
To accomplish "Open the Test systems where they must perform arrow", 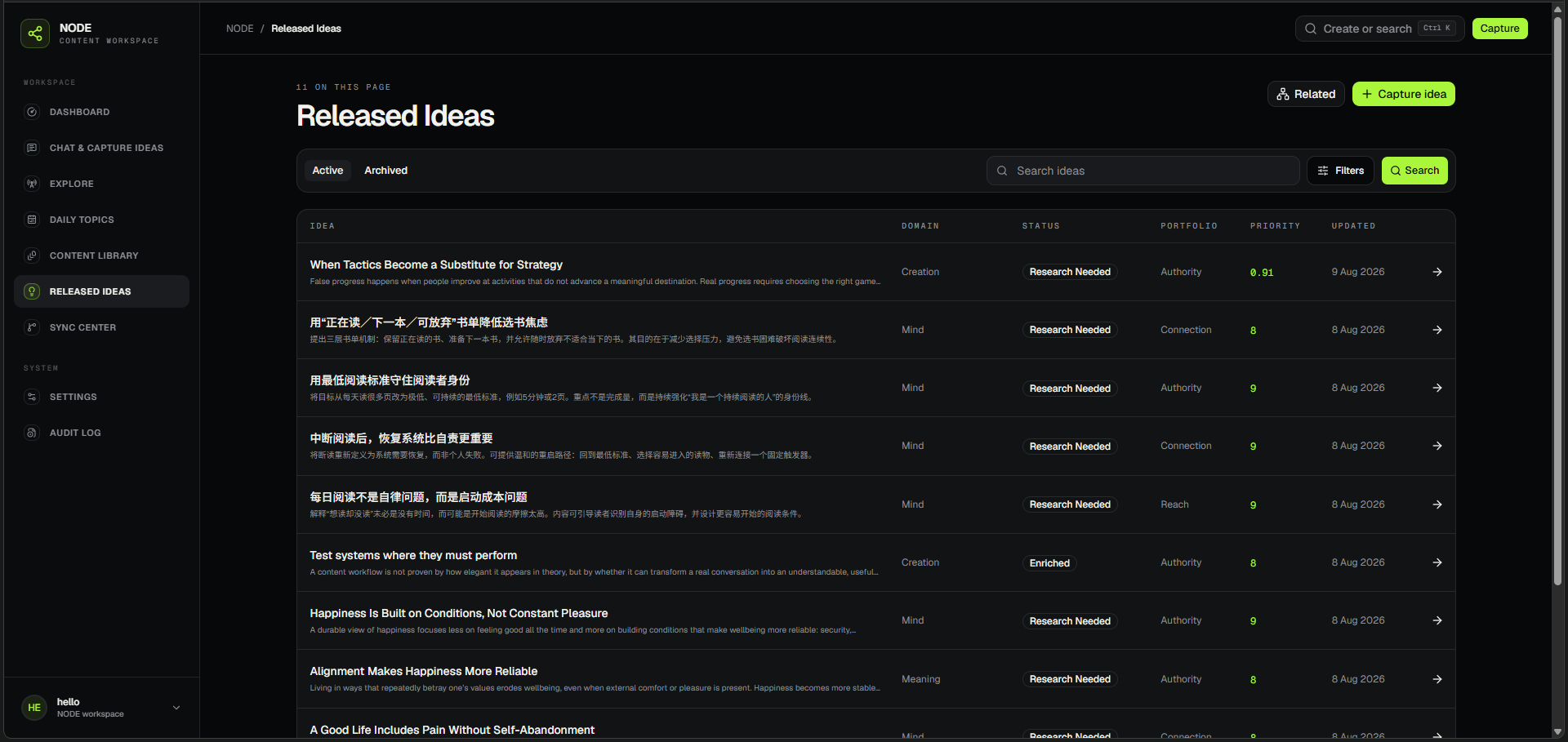I will click(x=1437, y=562).
